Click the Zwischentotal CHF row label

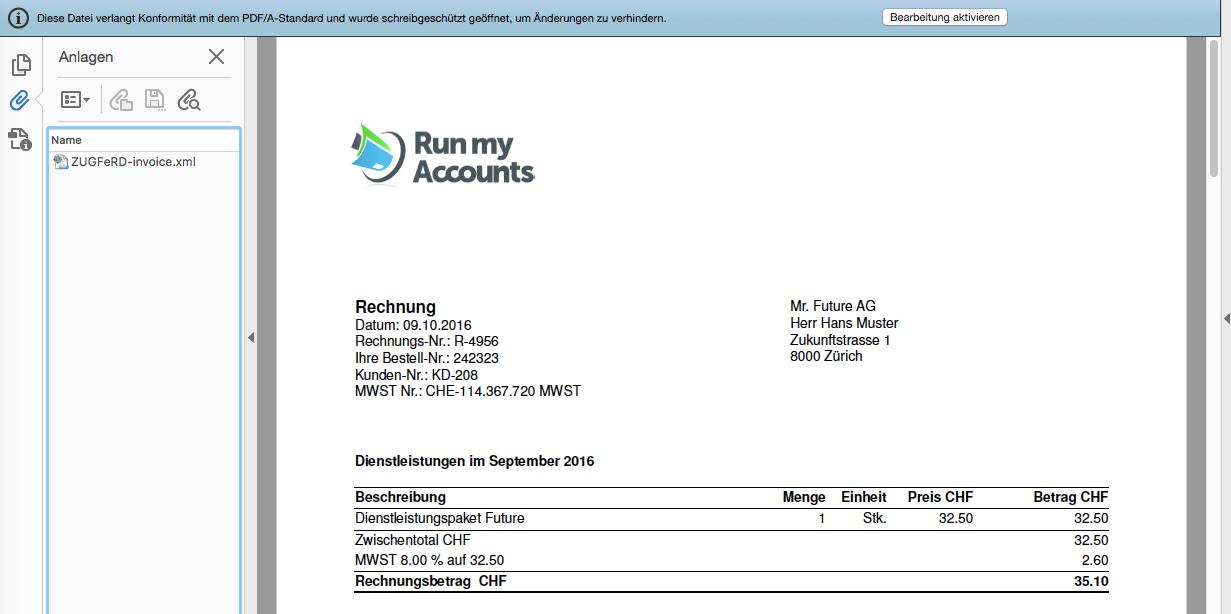(x=413, y=540)
